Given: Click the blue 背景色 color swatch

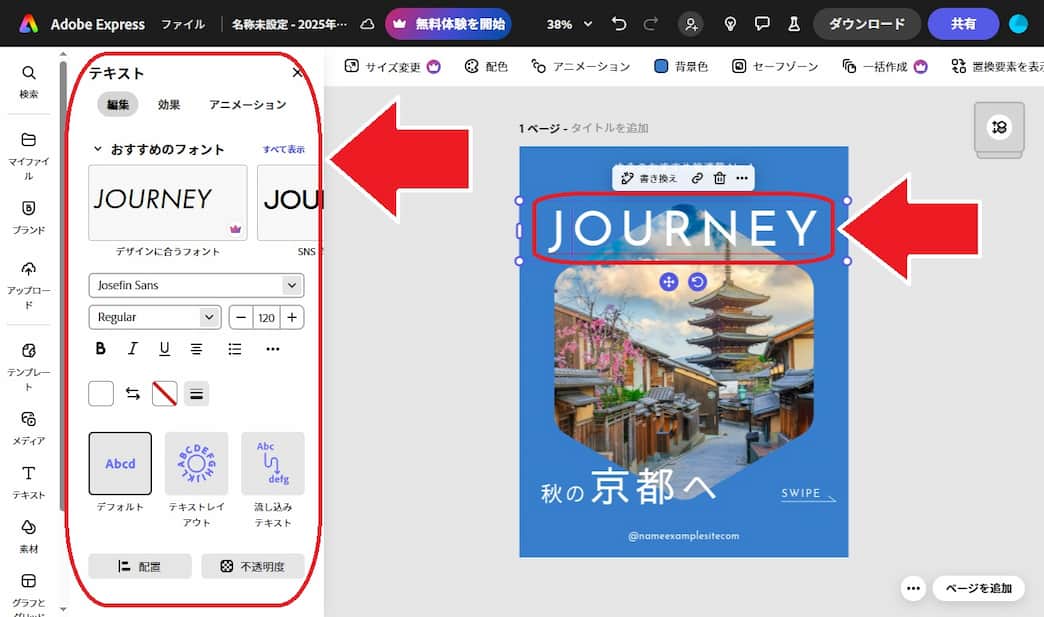Looking at the screenshot, I should pos(661,65).
